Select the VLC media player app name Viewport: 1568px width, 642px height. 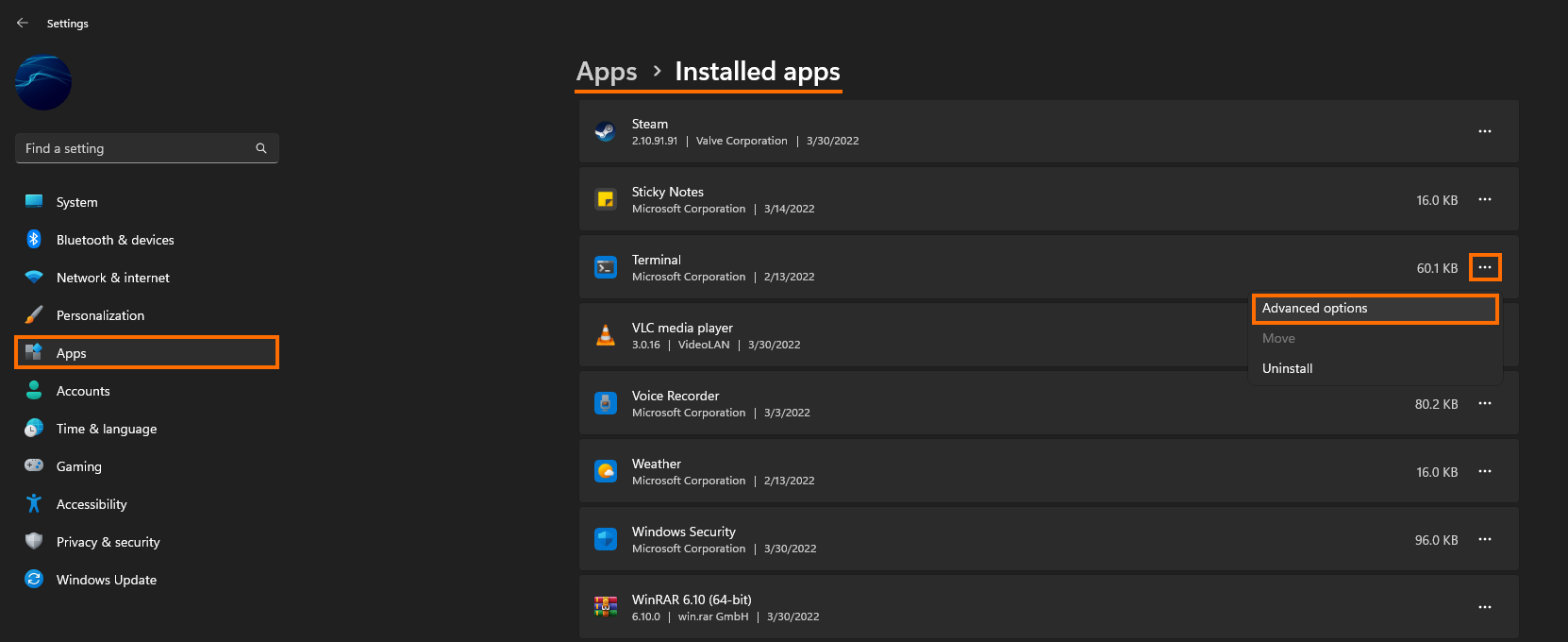[x=682, y=328]
